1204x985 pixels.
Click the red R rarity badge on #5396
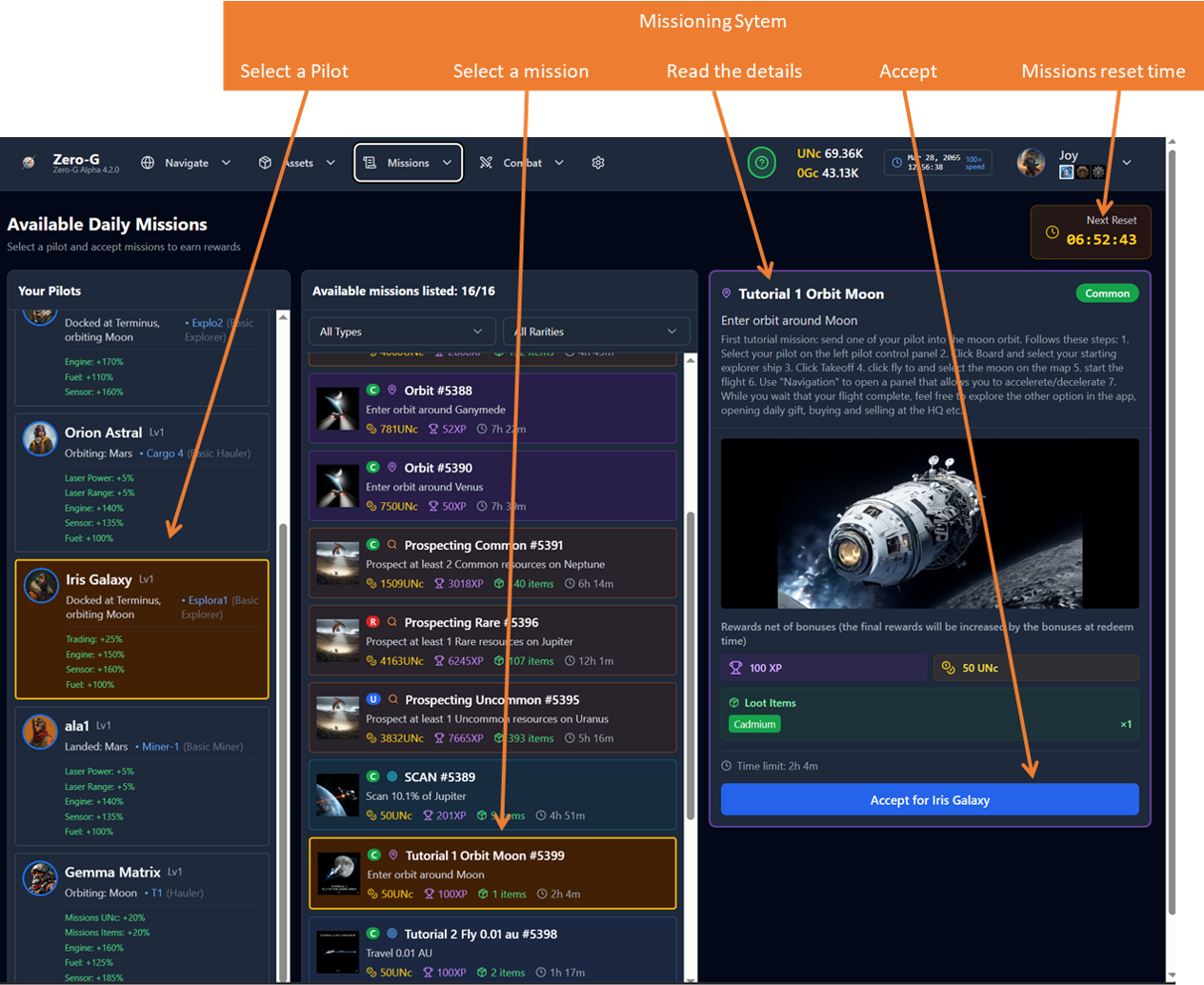point(373,622)
